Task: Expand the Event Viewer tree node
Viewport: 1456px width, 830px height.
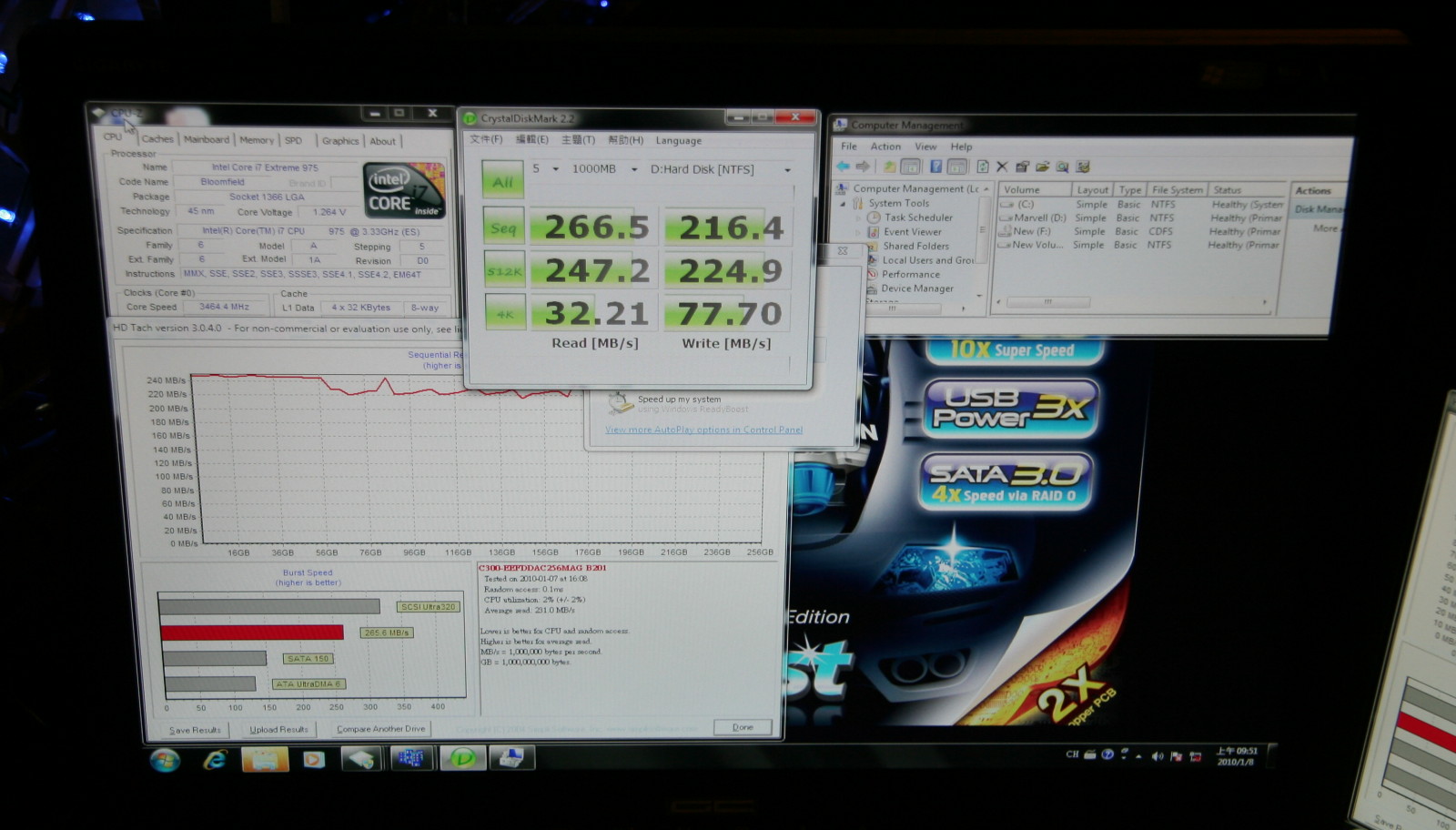Action: point(856,232)
